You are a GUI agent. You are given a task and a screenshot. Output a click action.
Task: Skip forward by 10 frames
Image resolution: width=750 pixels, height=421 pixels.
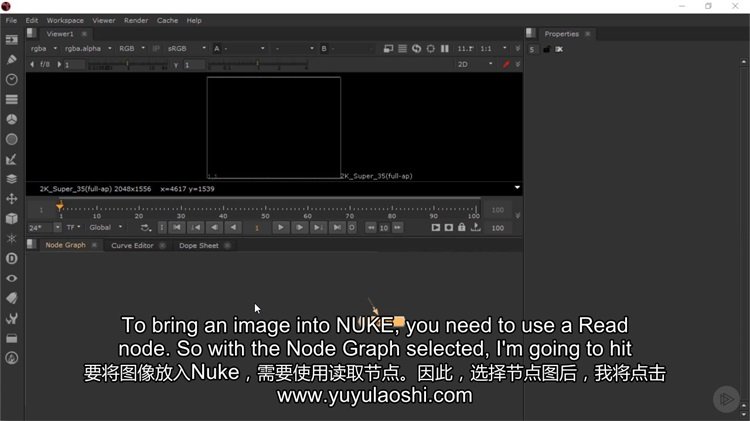pos(397,227)
